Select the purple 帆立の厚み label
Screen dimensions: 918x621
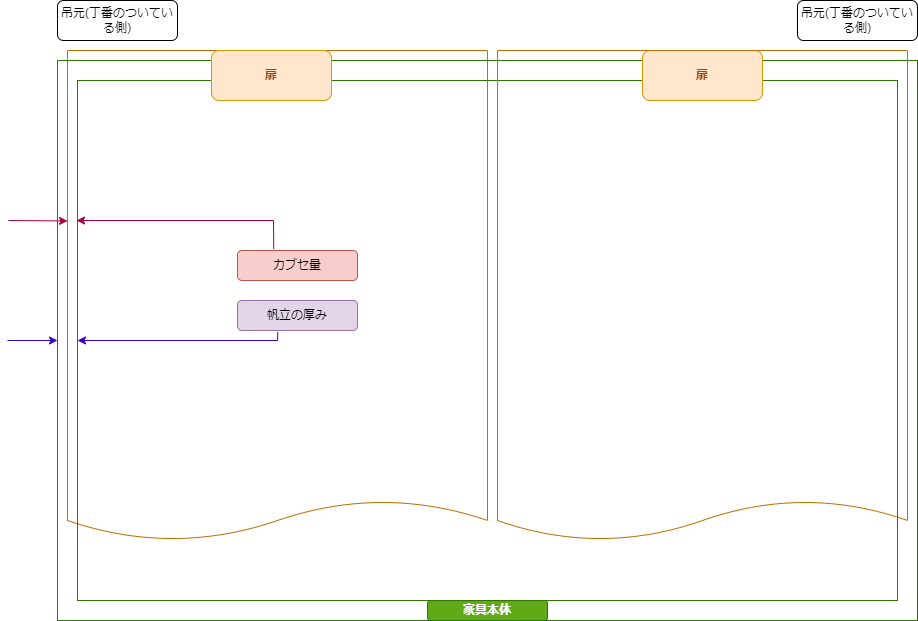tap(297, 315)
